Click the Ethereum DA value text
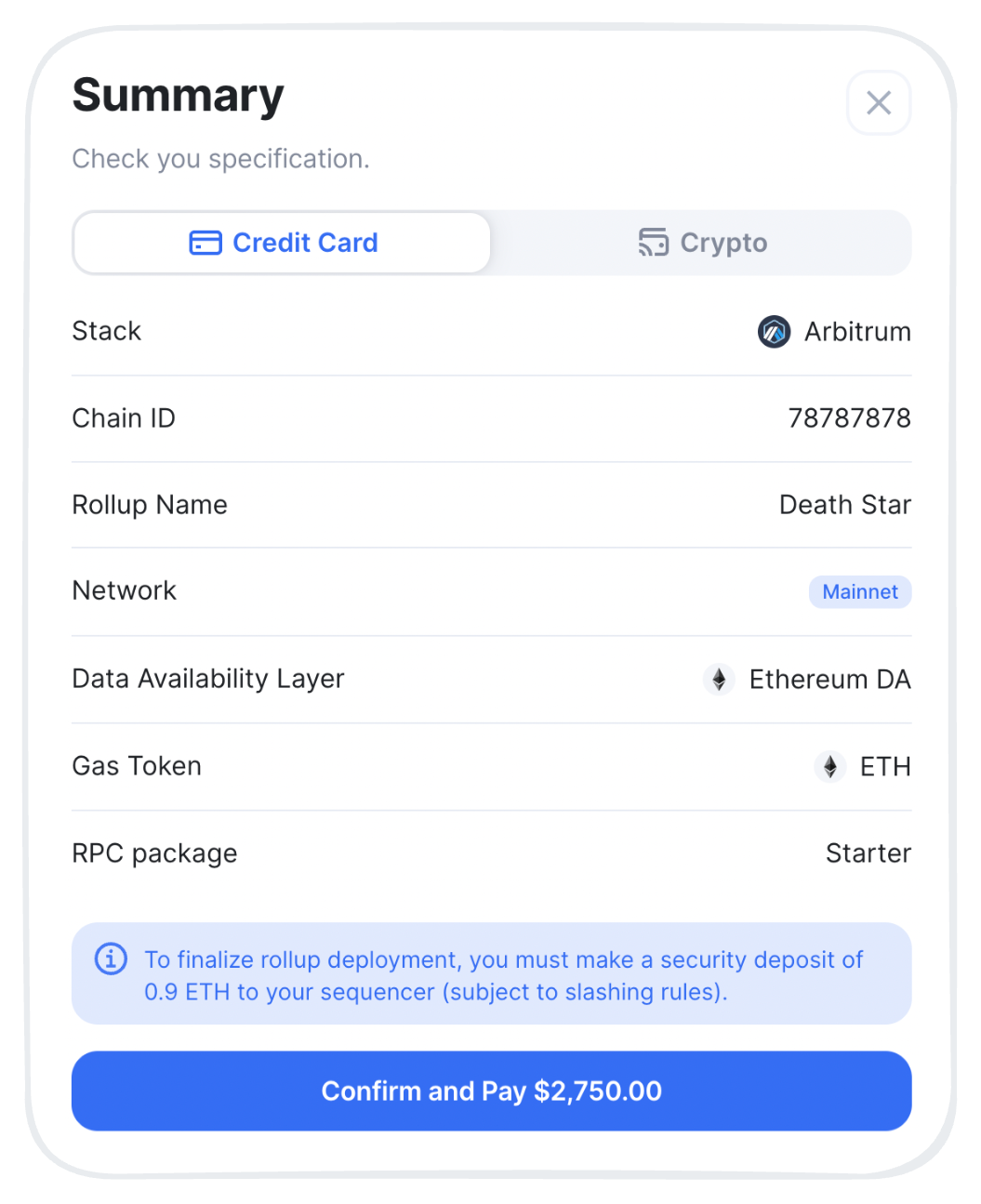 tap(829, 680)
